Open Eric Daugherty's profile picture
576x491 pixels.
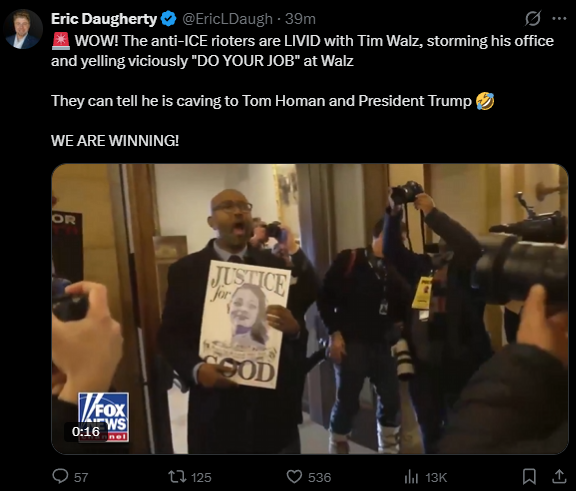click(23, 29)
